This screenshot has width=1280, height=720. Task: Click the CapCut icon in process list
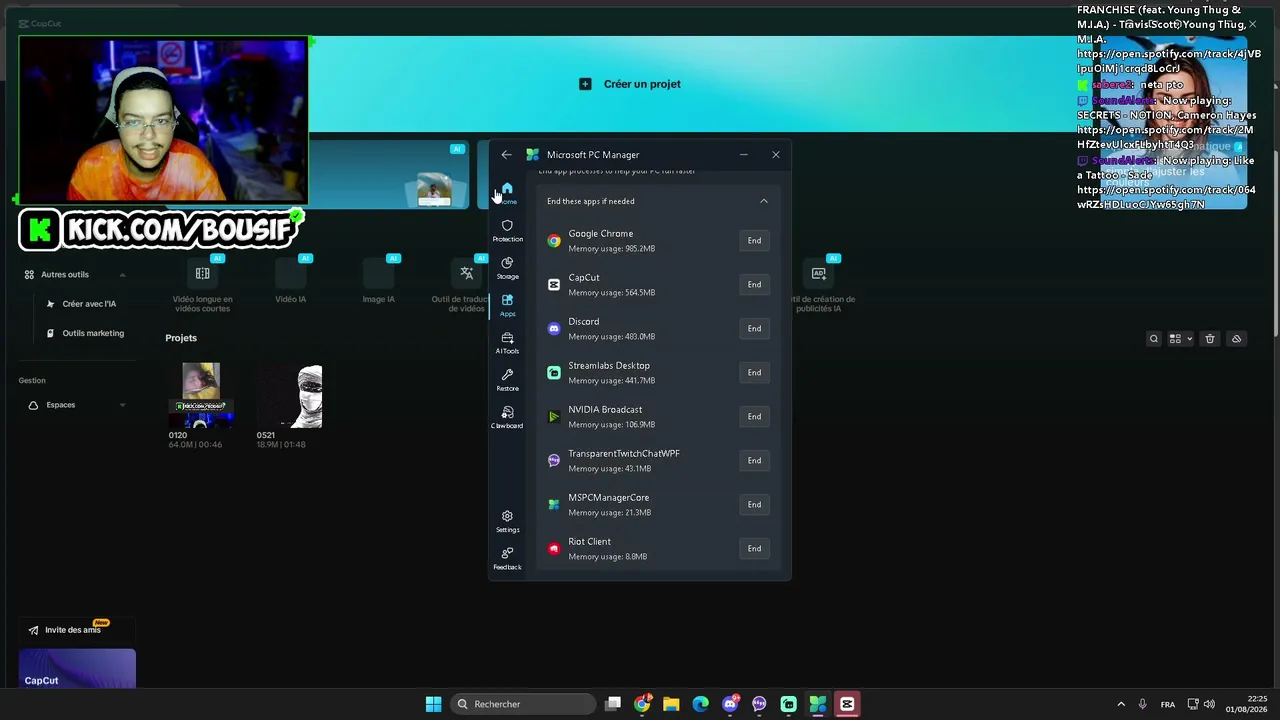click(554, 285)
